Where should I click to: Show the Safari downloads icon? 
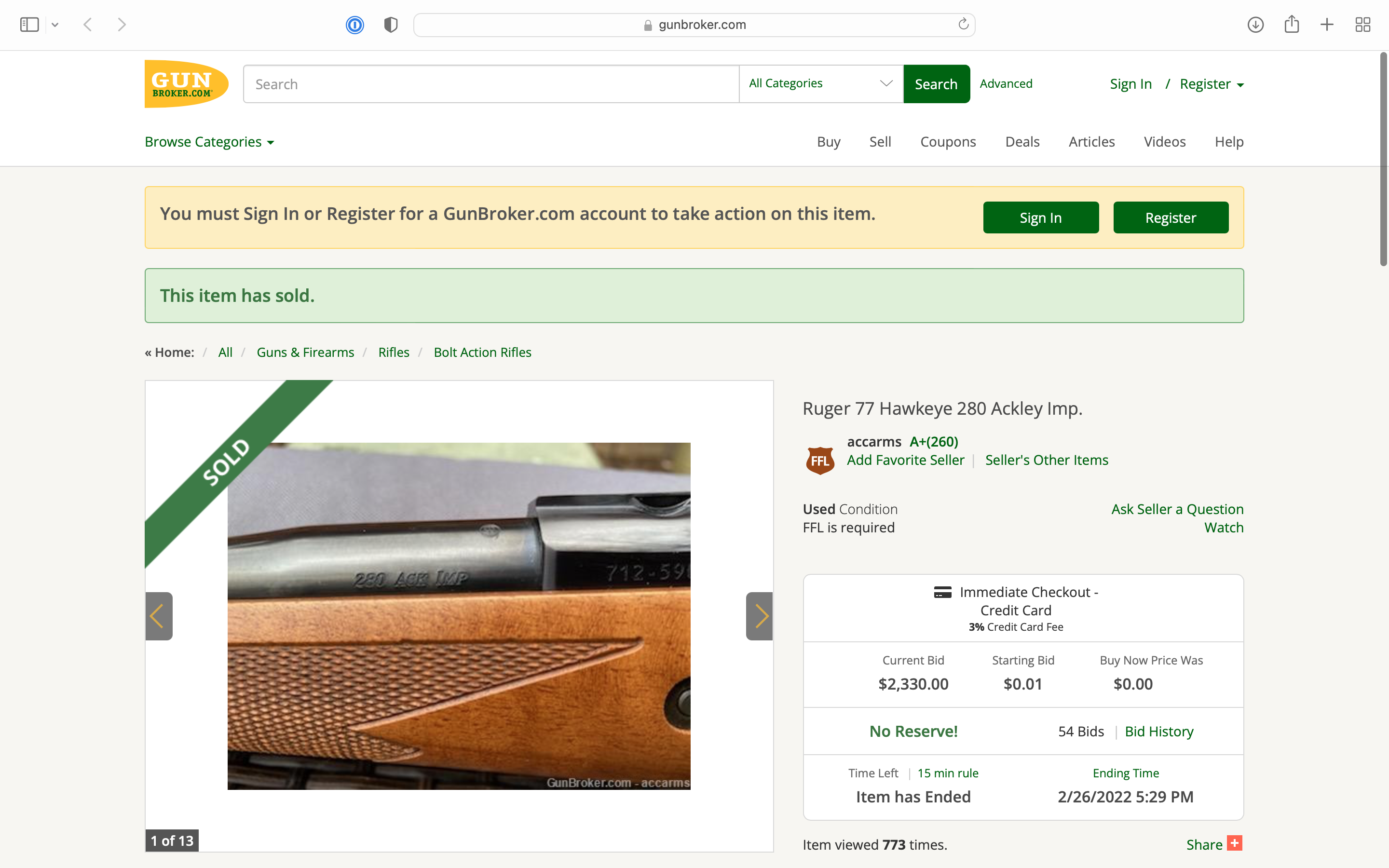click(x=1255, y=25)
